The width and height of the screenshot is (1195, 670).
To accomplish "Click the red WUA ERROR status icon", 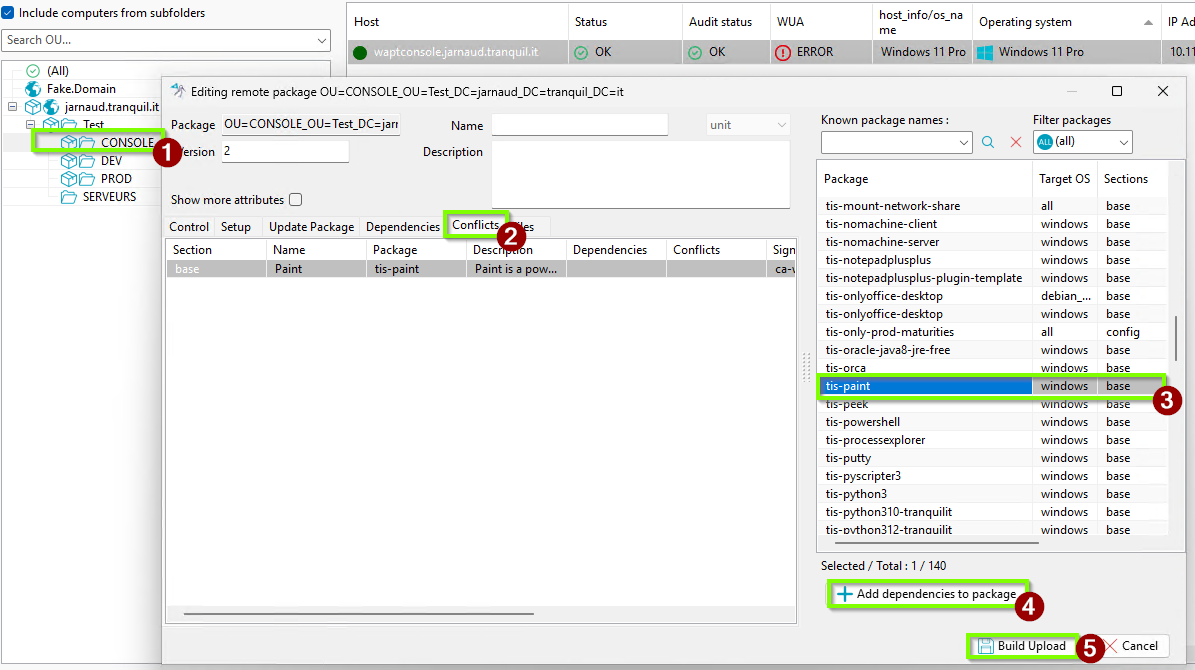I will 783,53.
